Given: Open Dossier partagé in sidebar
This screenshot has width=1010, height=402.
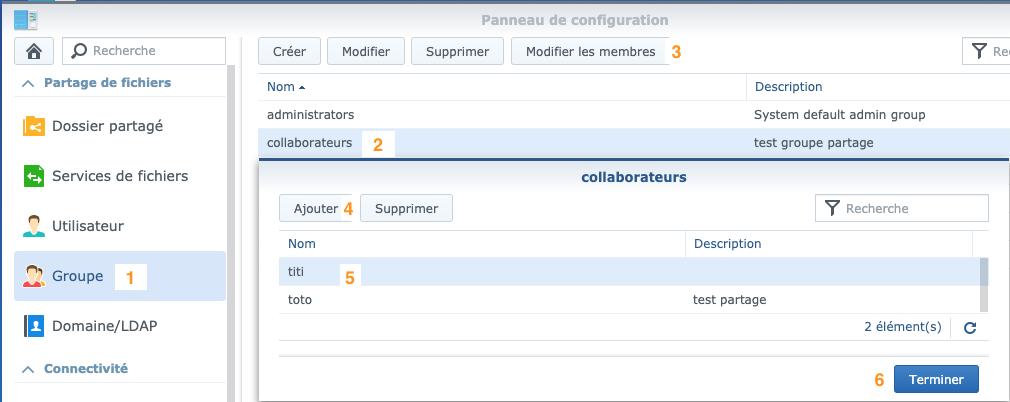Looking at the screenshot, I should (120, 126).
